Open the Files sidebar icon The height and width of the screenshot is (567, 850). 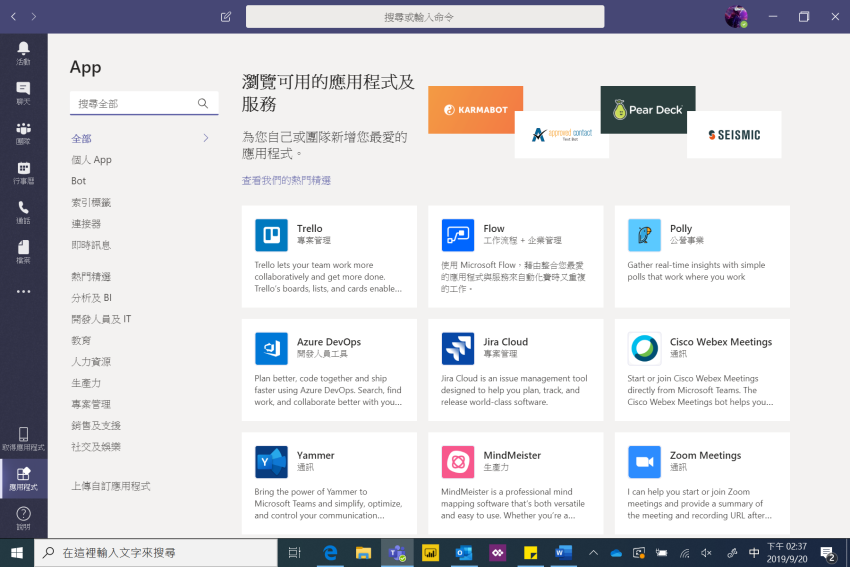[x=23, y=252]
